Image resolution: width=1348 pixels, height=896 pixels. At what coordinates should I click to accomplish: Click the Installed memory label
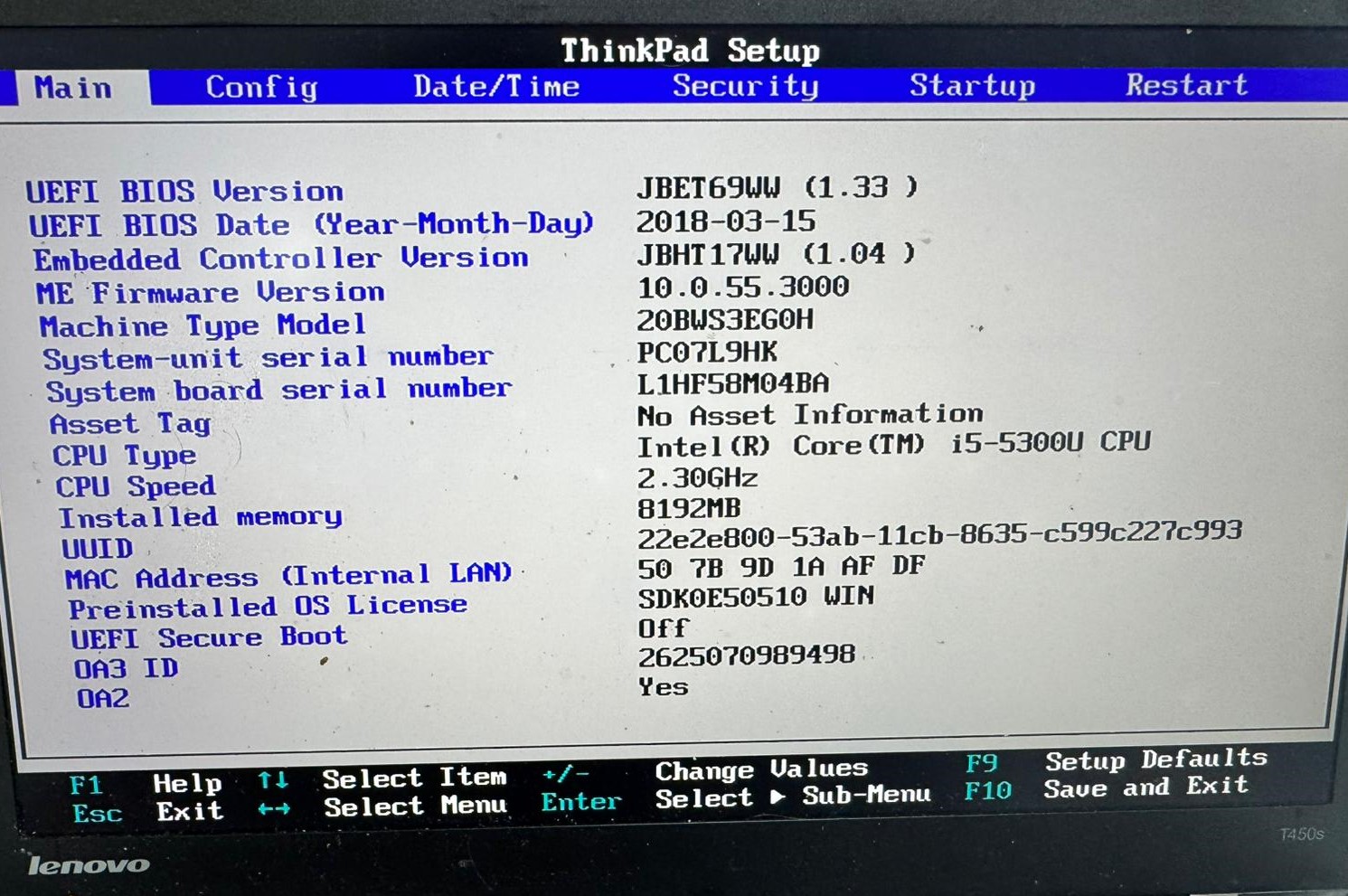click(201, 517)
